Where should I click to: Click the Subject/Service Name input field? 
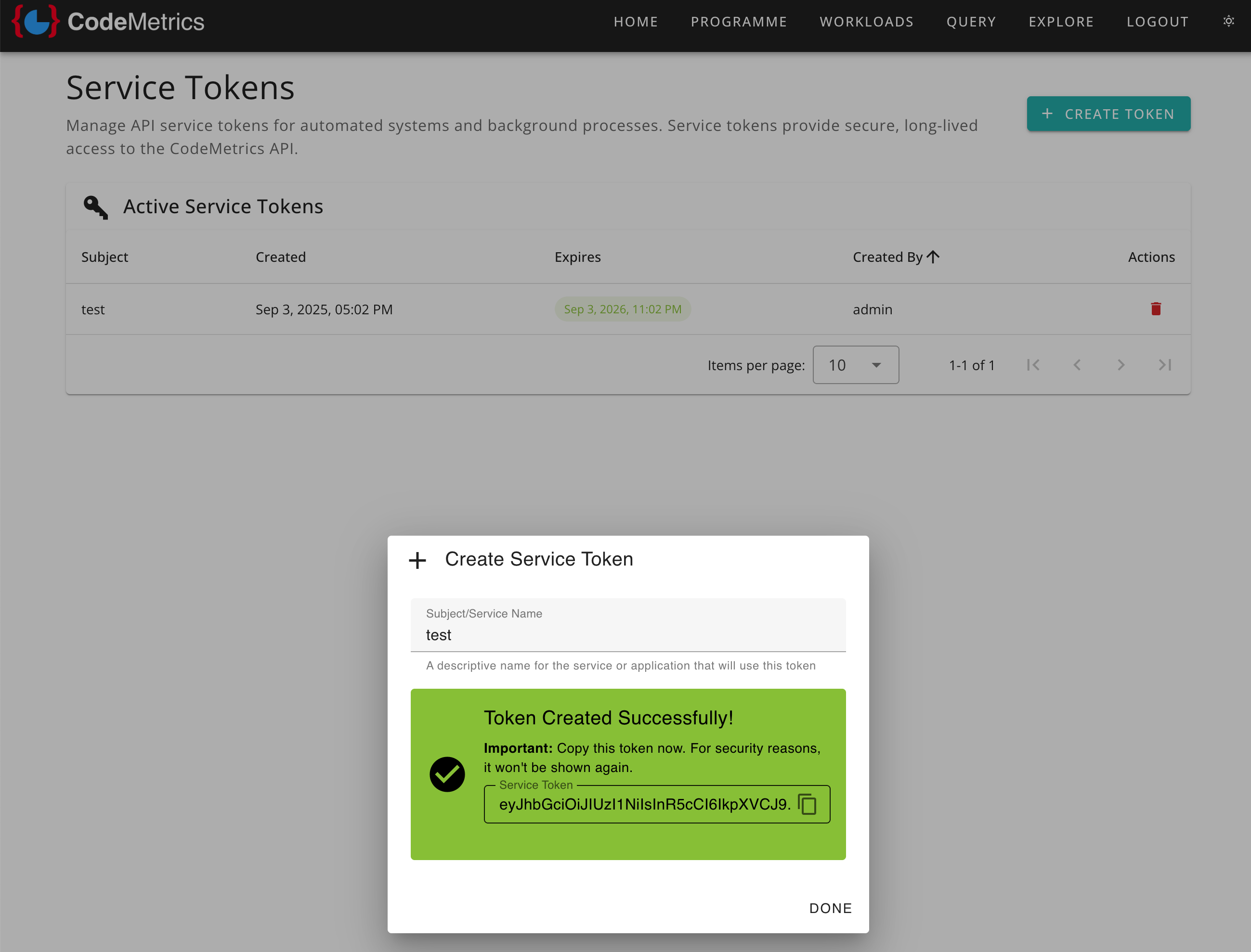point(628,625)
